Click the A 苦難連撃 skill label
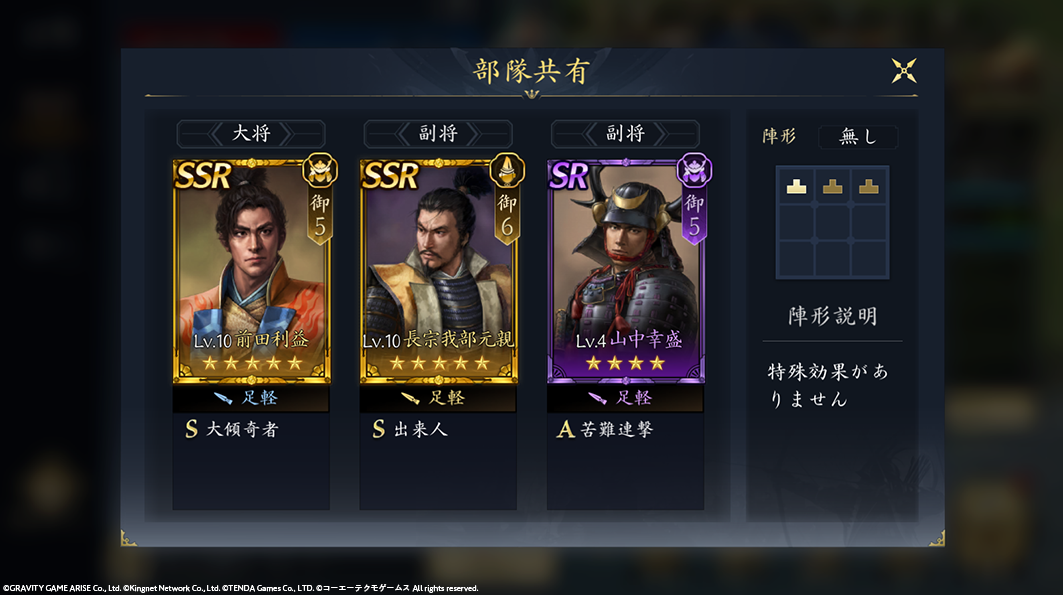 pos(605,429)
